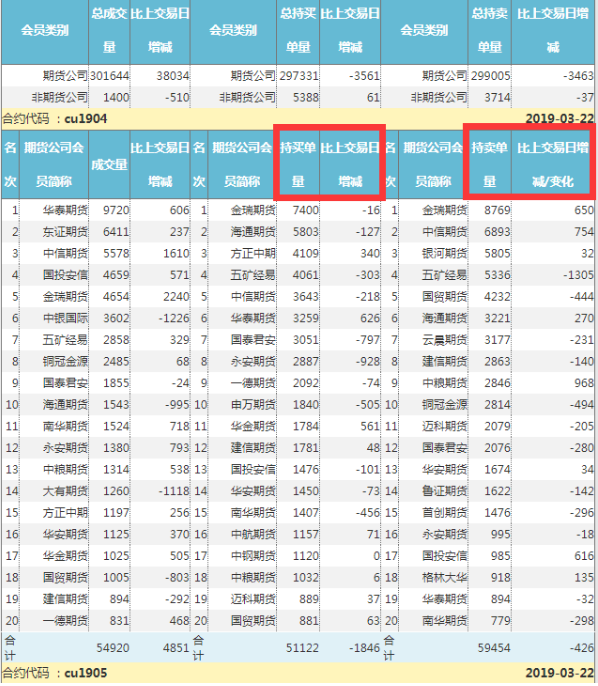
Task: Select 银河期货 member name
Action: [x=444, y=253]
